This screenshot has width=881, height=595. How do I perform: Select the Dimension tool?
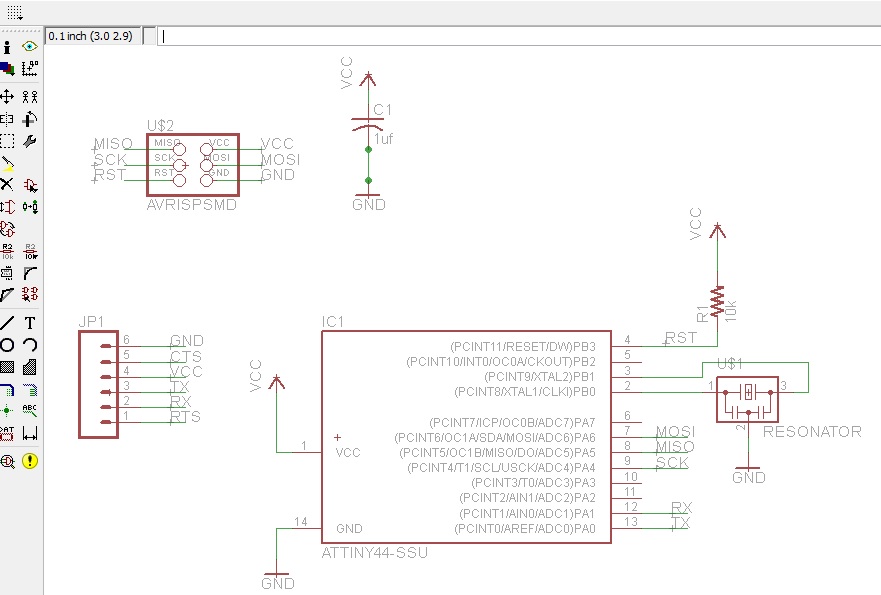point(30,433)
